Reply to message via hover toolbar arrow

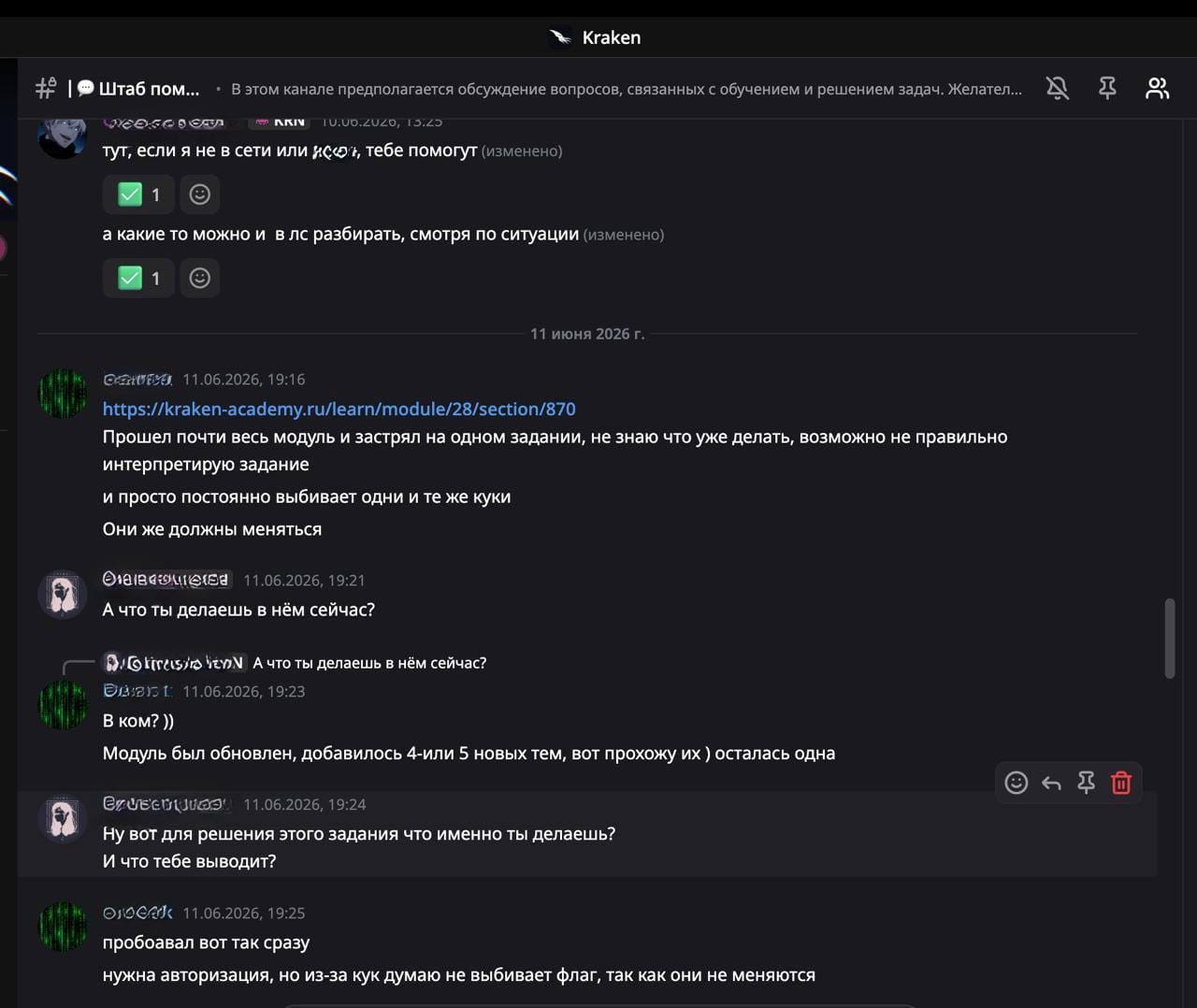pyautogui.click(x=1051, y=783)
